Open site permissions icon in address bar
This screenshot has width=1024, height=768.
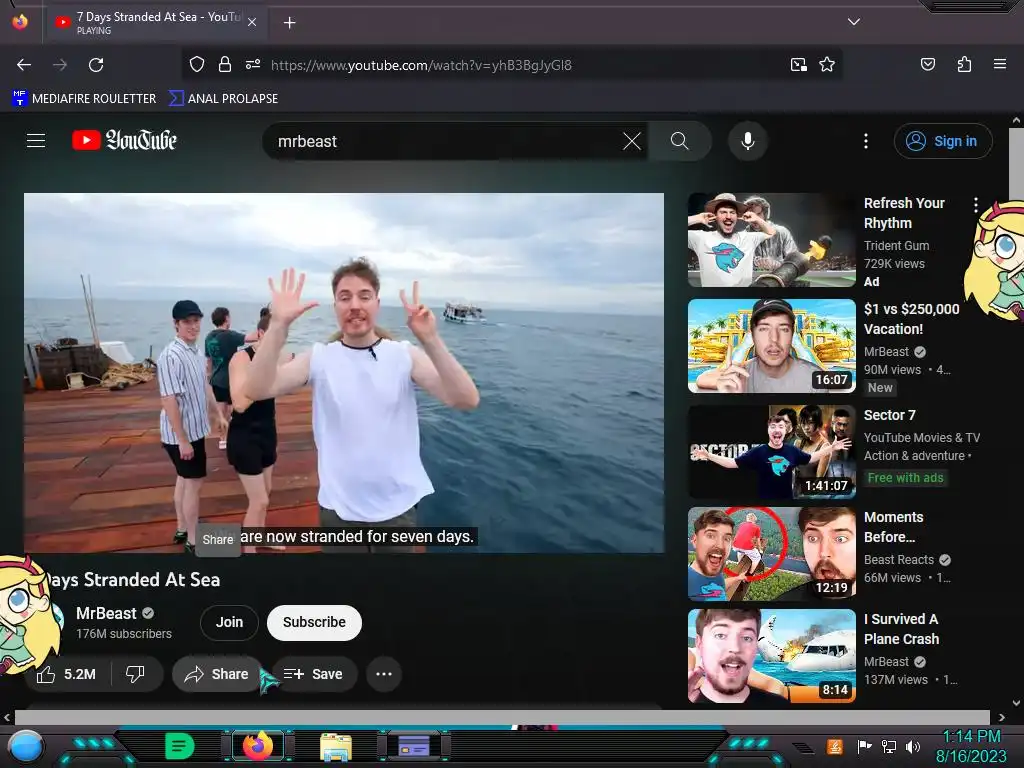253,65
